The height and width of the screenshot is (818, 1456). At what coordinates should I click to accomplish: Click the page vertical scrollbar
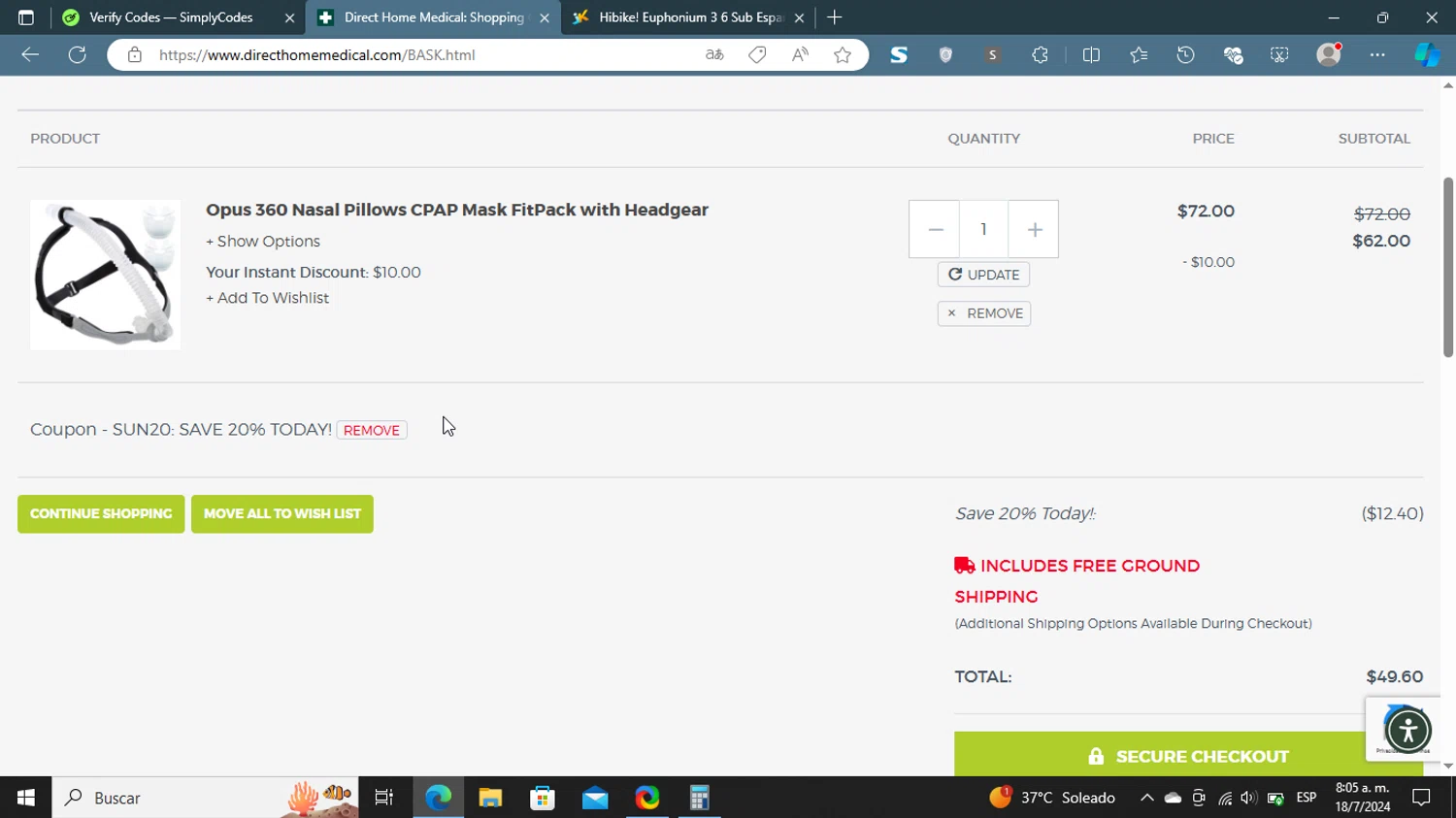(1447, 267)
